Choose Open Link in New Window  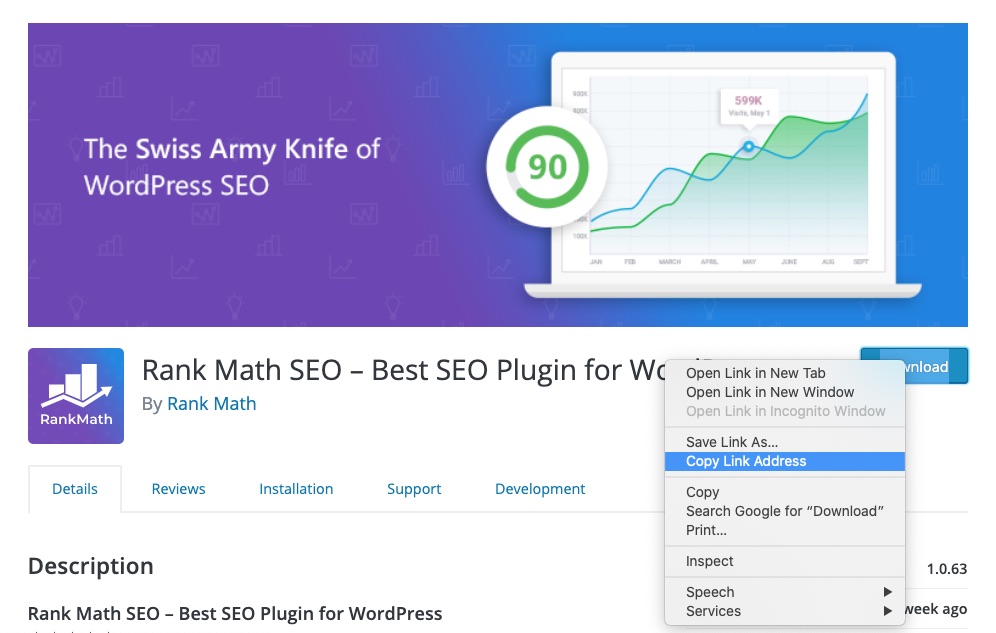coord(769,392)
